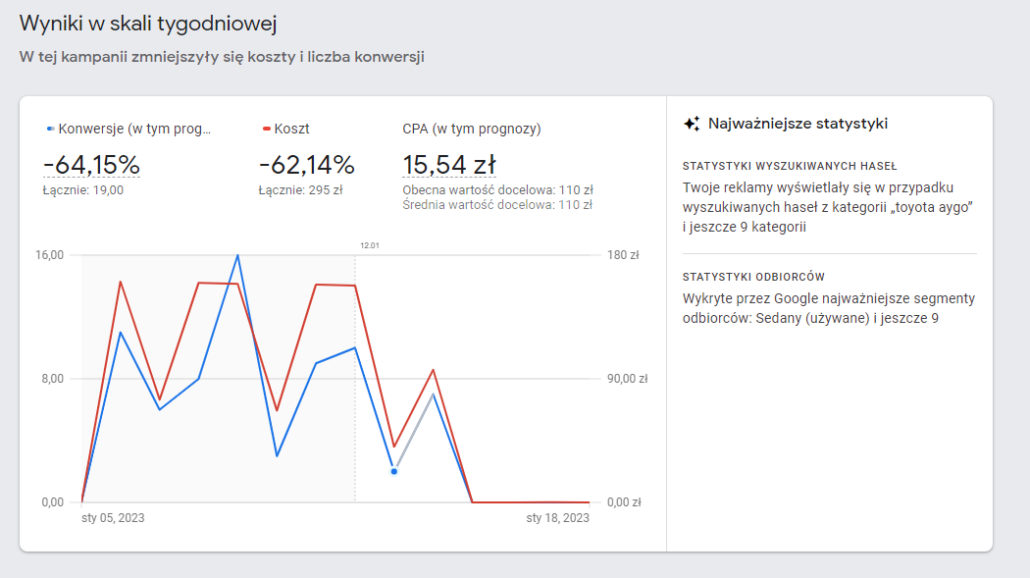Click the -62,14% cost change value
Image resolution: width=1030 pixels, height=578 pixels.
coord(307,165)
